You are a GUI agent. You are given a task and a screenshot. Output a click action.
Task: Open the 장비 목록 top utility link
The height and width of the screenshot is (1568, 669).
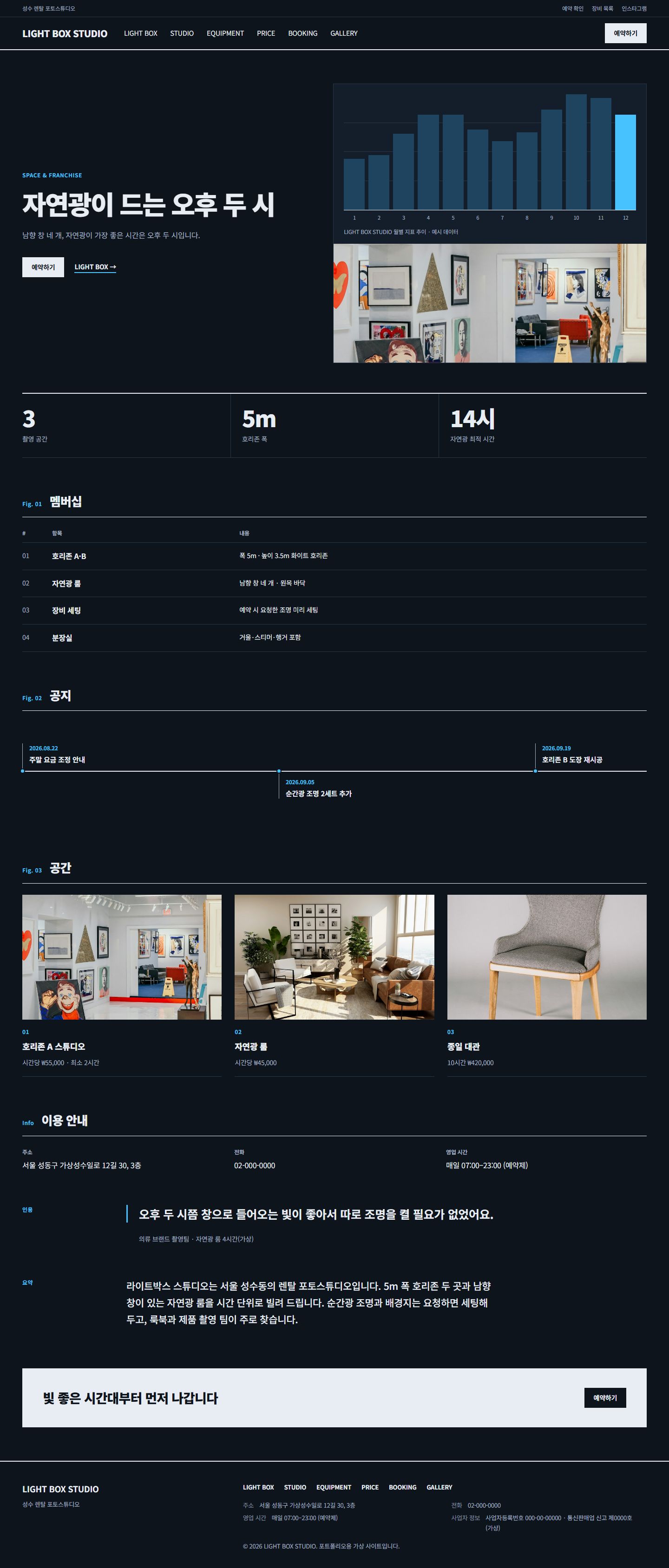click(x=603, y=8)
